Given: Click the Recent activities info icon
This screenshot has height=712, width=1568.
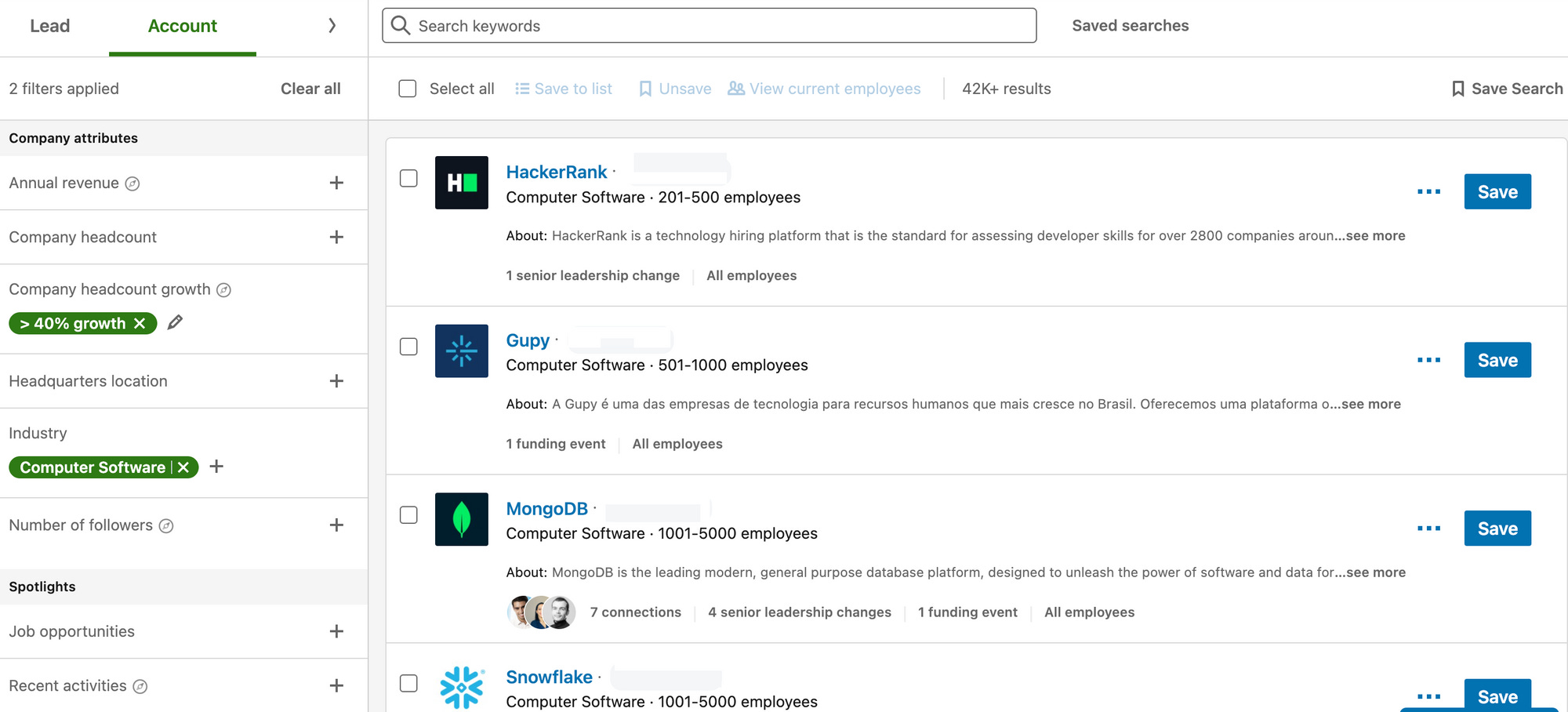Looking at the screenshot, I should [x=140, y=687].
